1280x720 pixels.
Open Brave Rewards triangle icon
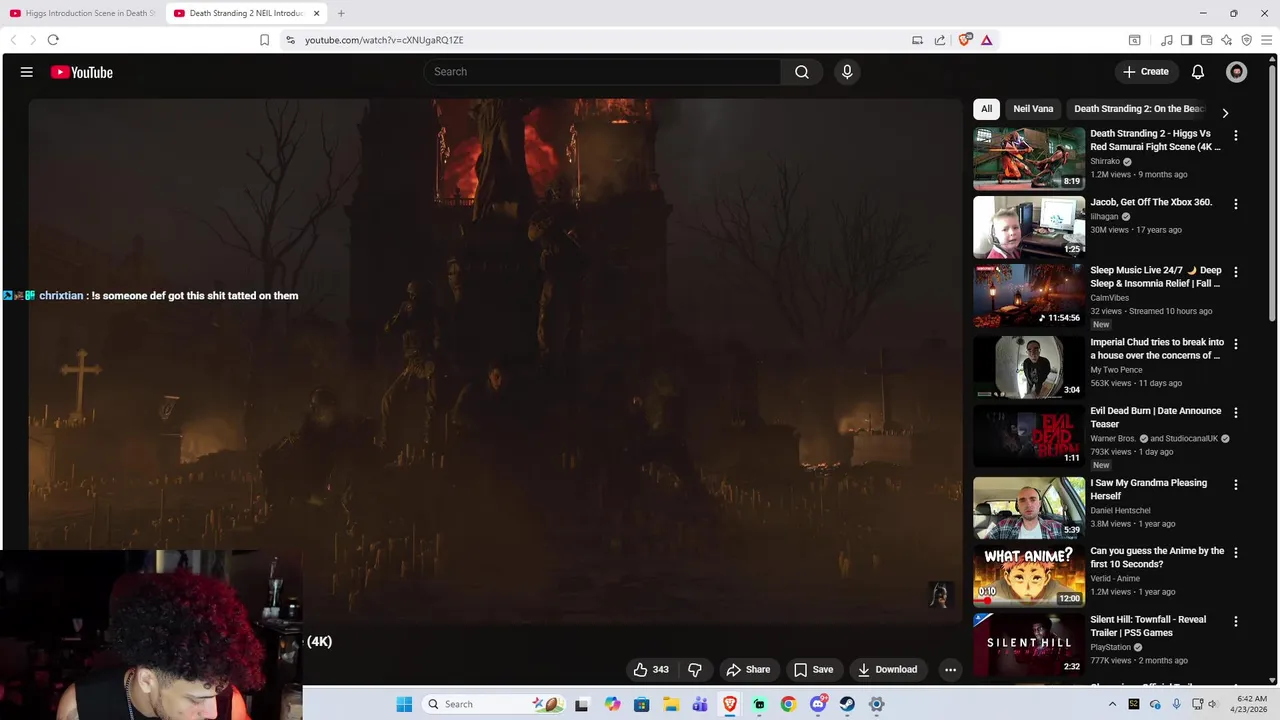point(987,40)
